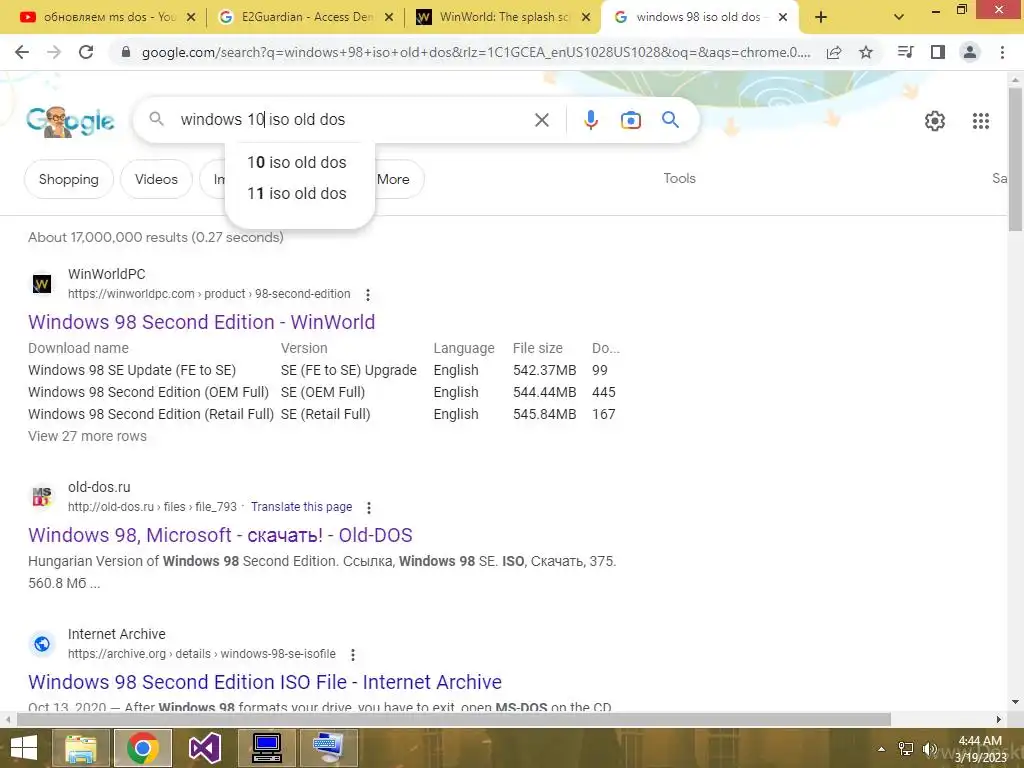Click Chrome icon in the taskbar
The width and height of the screenshot is (1024, 768).
142,748
